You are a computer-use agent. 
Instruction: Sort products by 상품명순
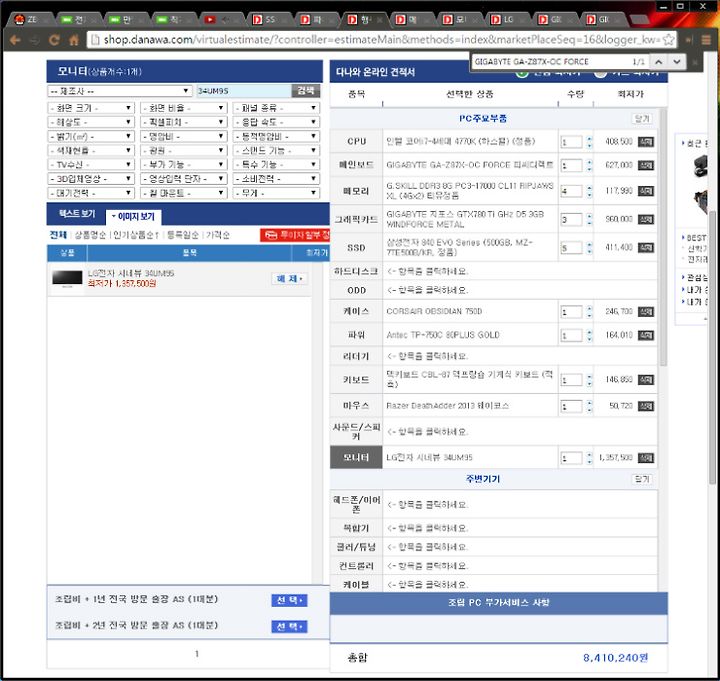90,235
